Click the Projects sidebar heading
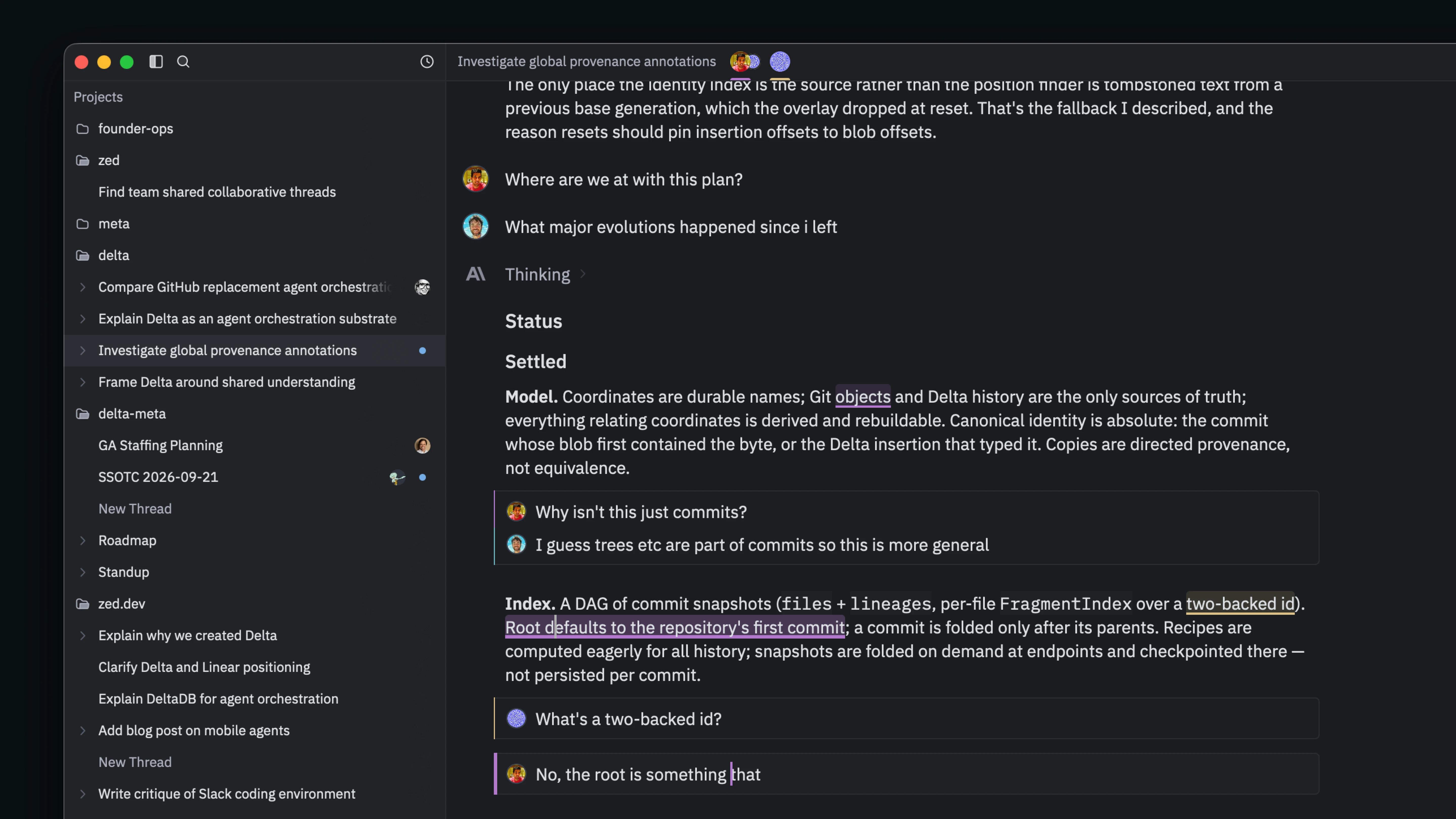Viewport: 1456px width, 819px height. coord(98,97)
